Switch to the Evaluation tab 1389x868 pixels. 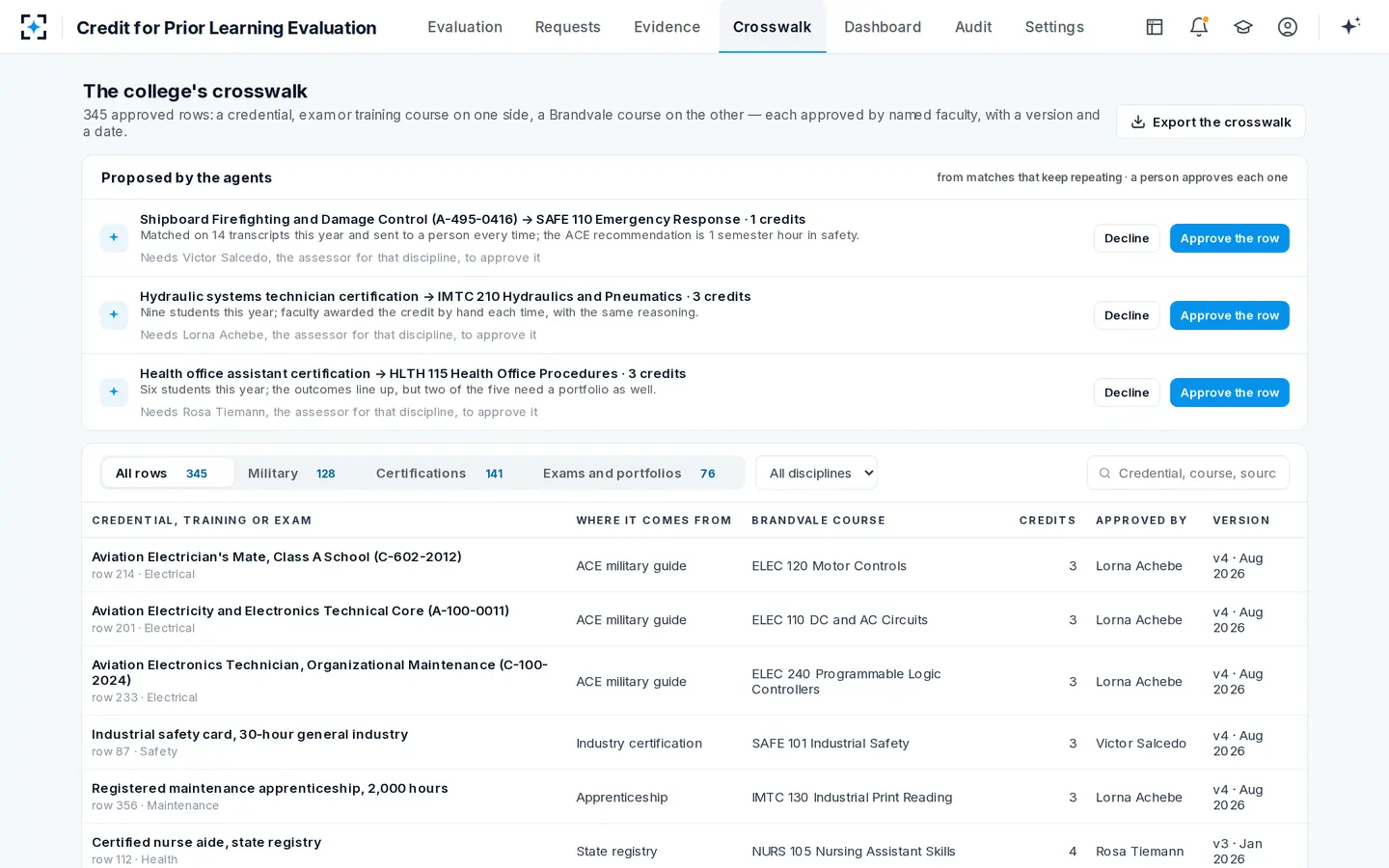tap(465, 27)
